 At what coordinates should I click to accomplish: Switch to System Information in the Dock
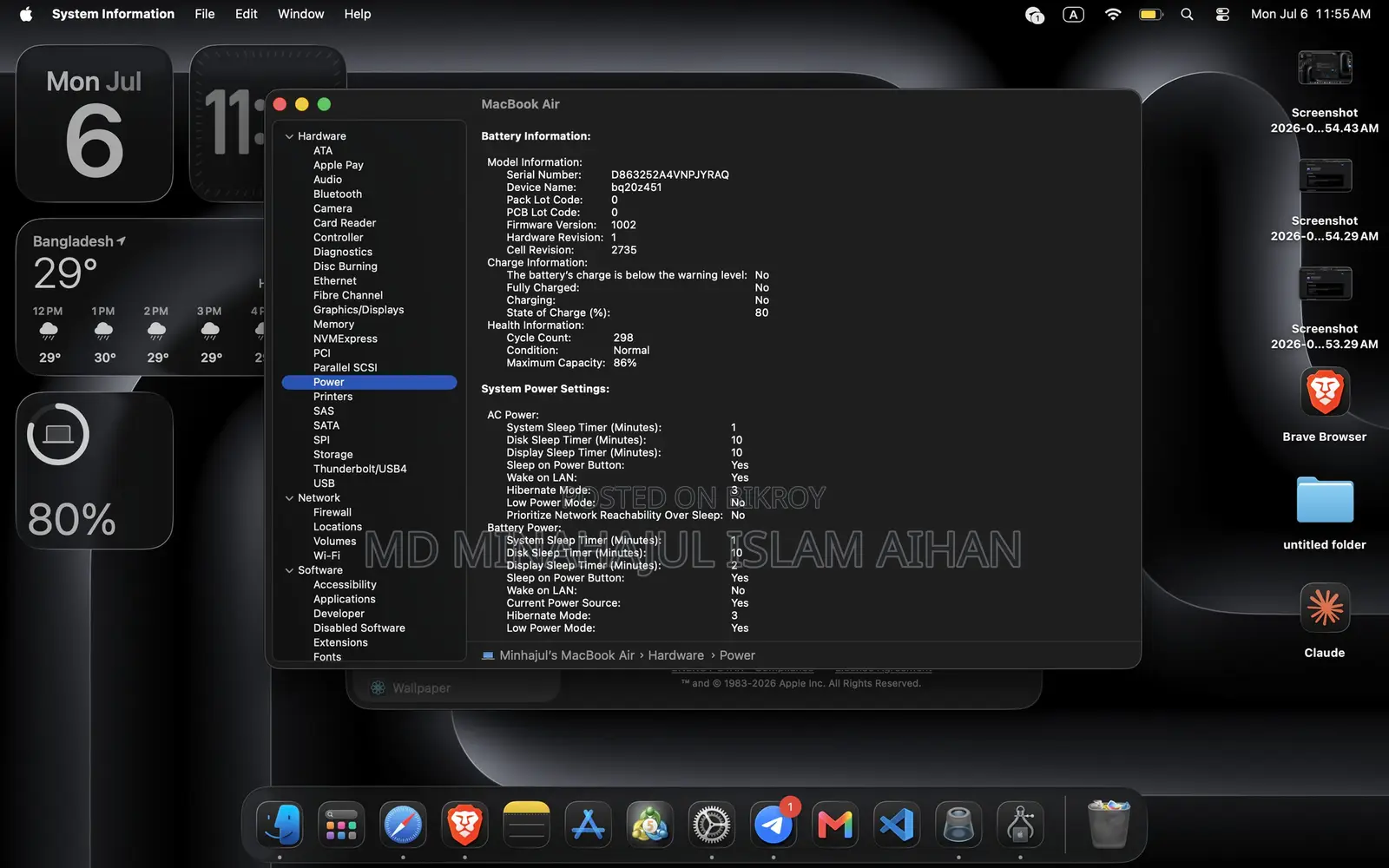(x=1020, y=825)
